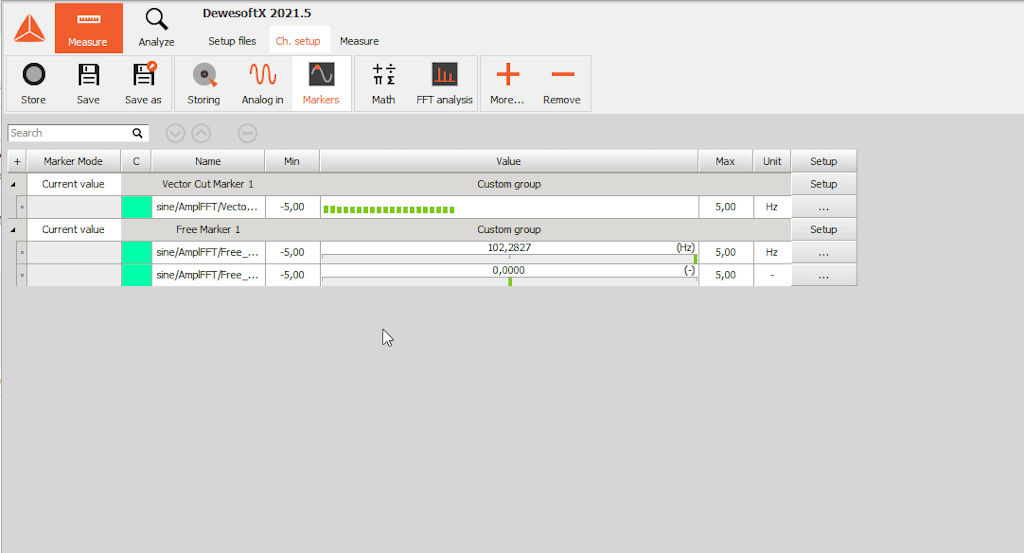Click color swatch of sine/AmplFFT/Vecto channel
Image resolution: width=1024 pixels, height=553 pixels.
point(136,207)
